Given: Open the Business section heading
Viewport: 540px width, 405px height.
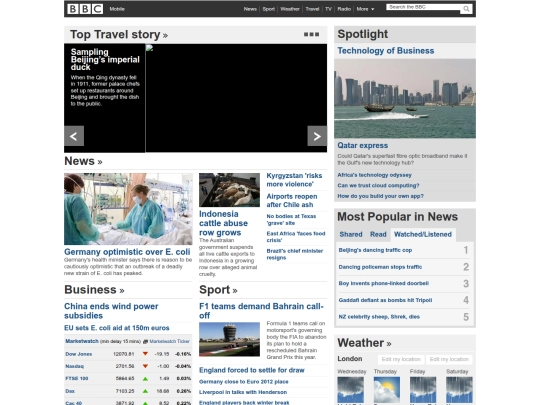Looking at the screenshot, I should tap(94, 290).
